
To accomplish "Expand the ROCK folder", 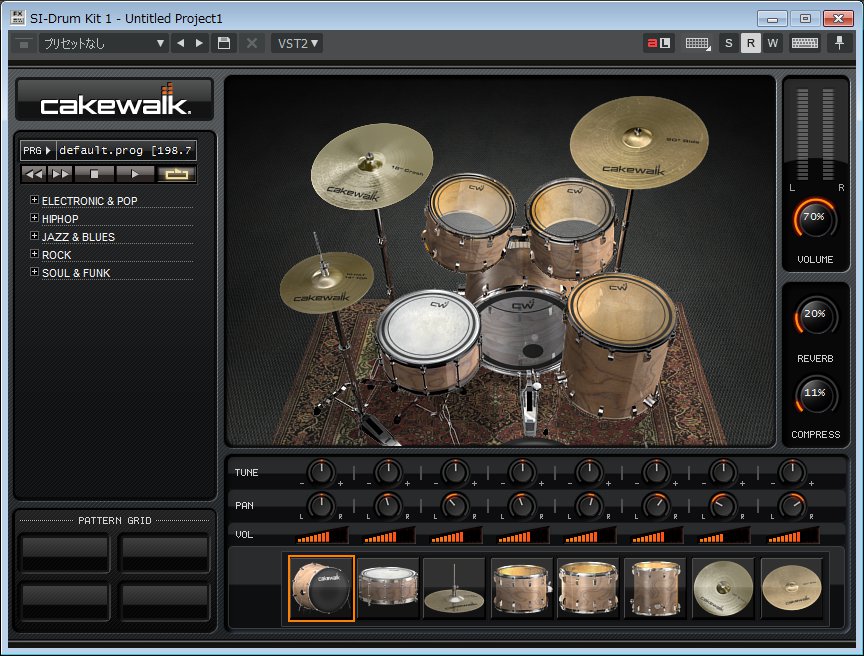I will [x=34, y=254].
